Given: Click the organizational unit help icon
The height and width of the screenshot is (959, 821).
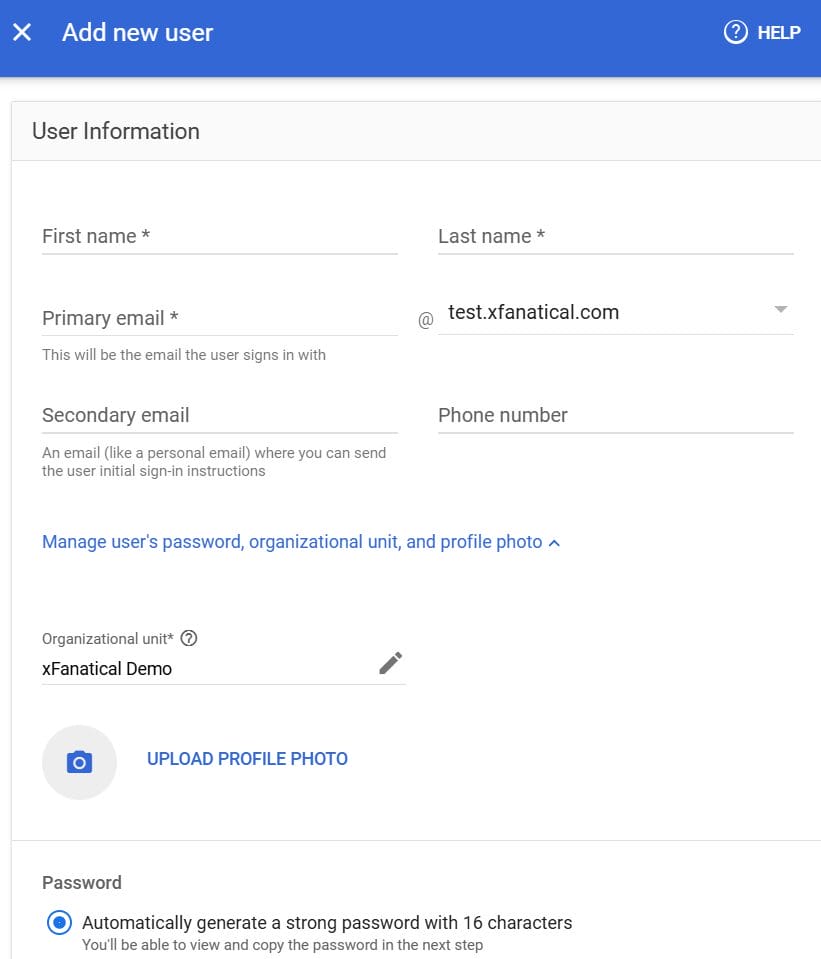Looking at the screenshot, I should pos(189,638).
